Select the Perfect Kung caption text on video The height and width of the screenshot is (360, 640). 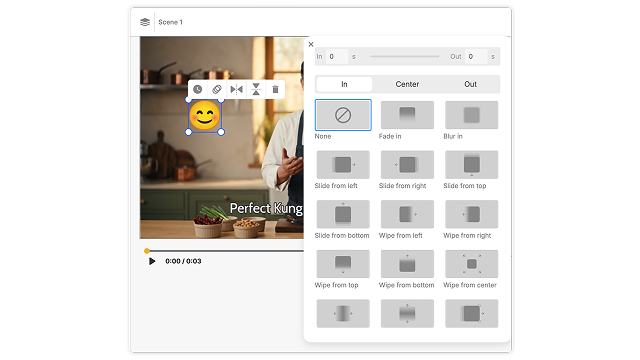266,208
